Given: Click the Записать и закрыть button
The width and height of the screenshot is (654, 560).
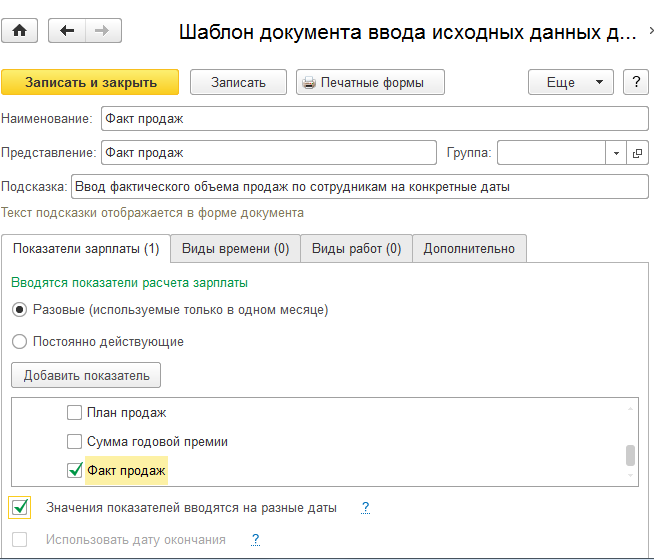Looking at the screenshot, I should 90,82.
